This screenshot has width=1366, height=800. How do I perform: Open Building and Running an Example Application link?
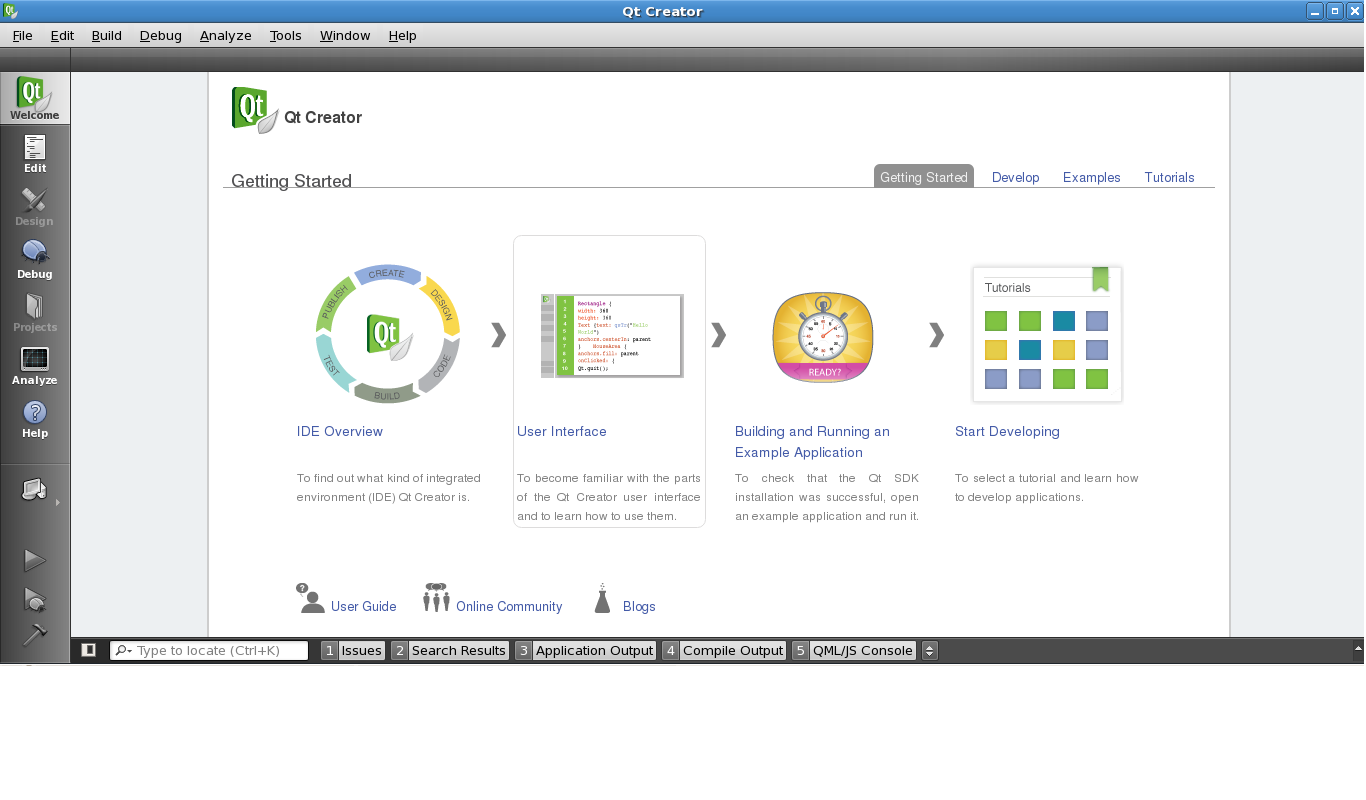click(x=812, y=442)
